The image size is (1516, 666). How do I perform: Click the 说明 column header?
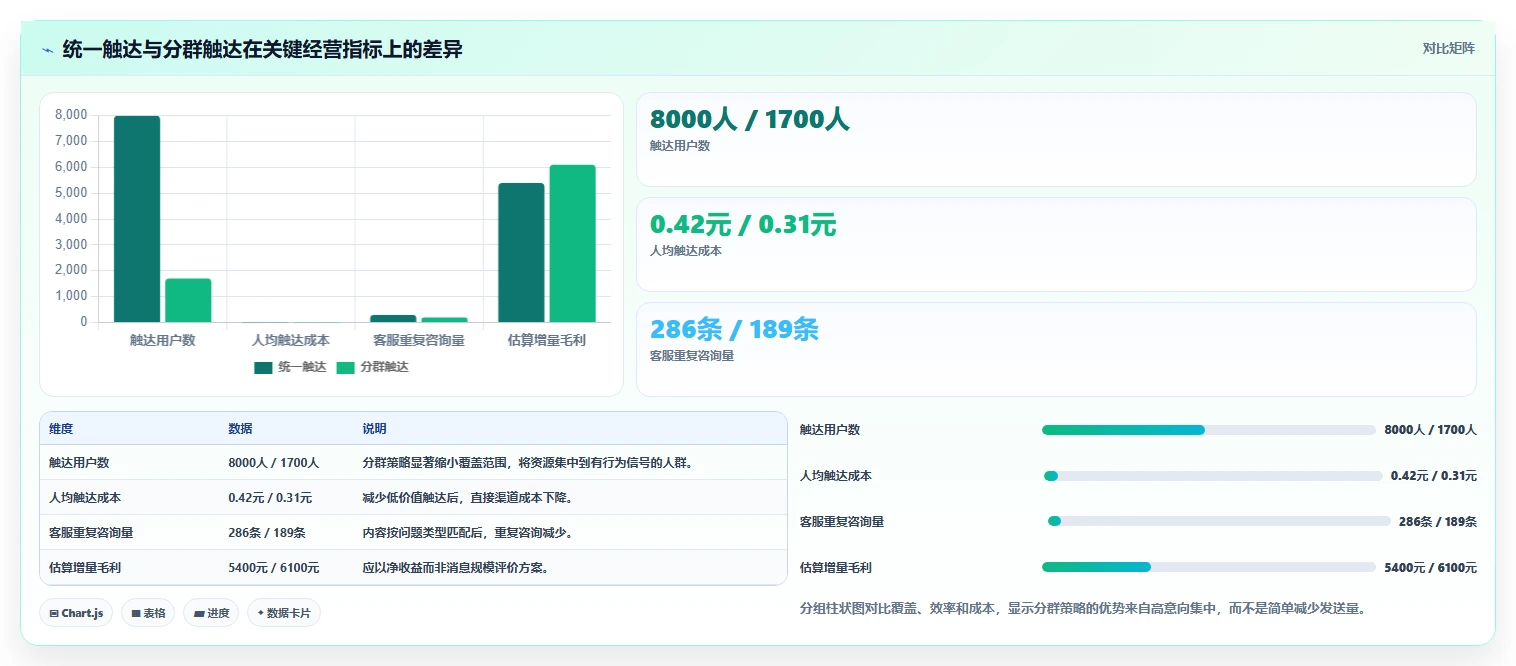374,428
